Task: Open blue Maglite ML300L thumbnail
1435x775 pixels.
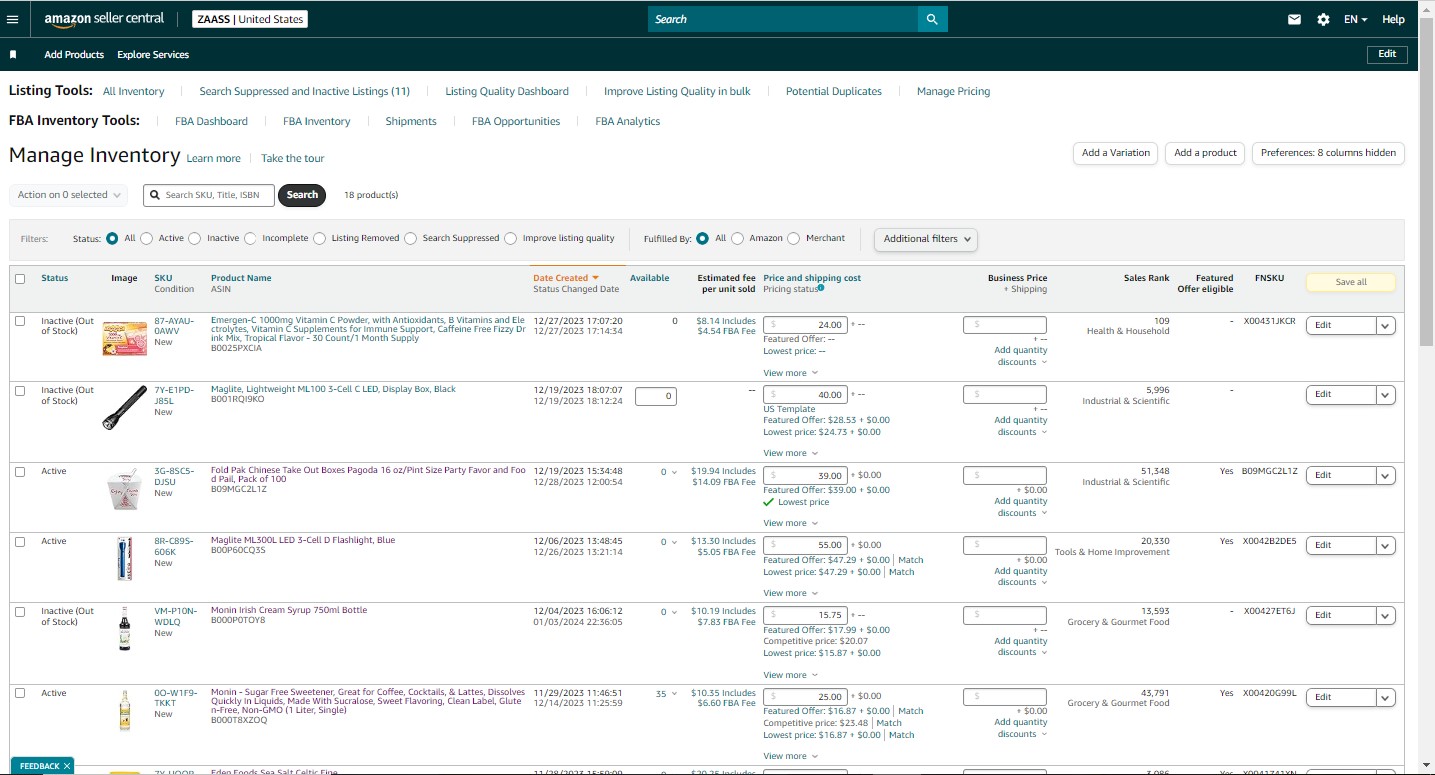Action: pos(124,559)
